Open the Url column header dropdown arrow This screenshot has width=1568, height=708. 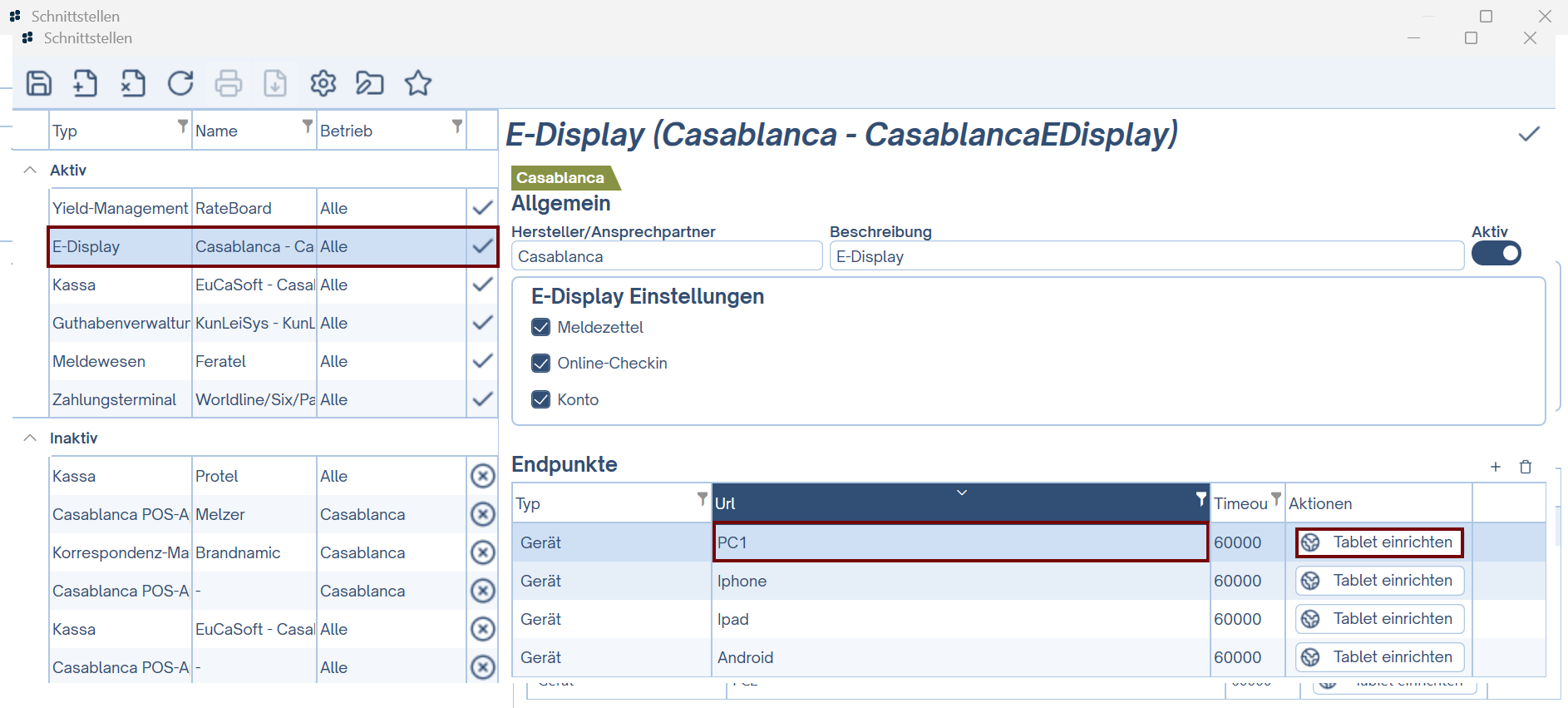(962, 493)
